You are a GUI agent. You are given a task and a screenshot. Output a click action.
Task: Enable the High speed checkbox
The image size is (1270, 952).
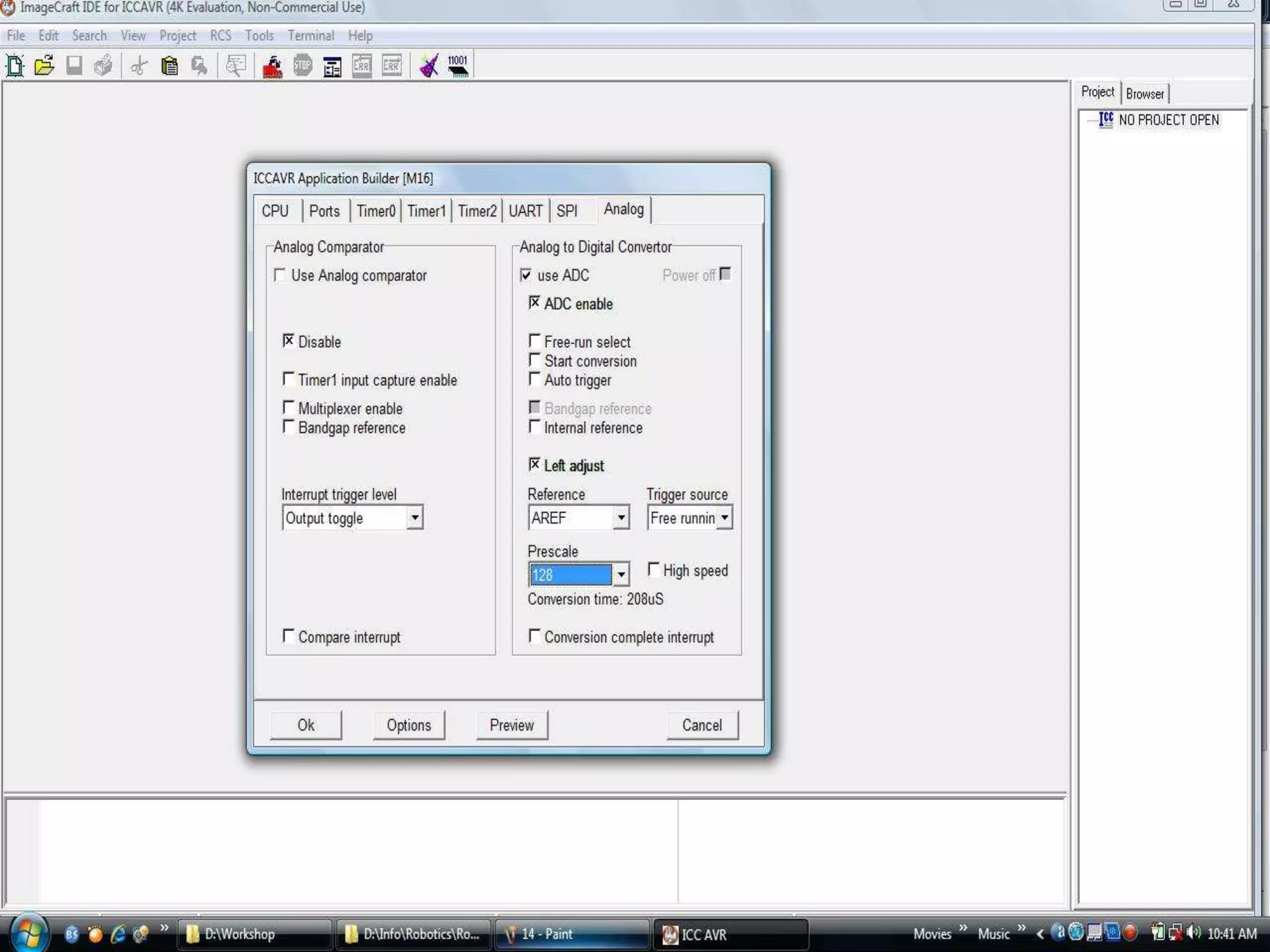coord(654,569)
